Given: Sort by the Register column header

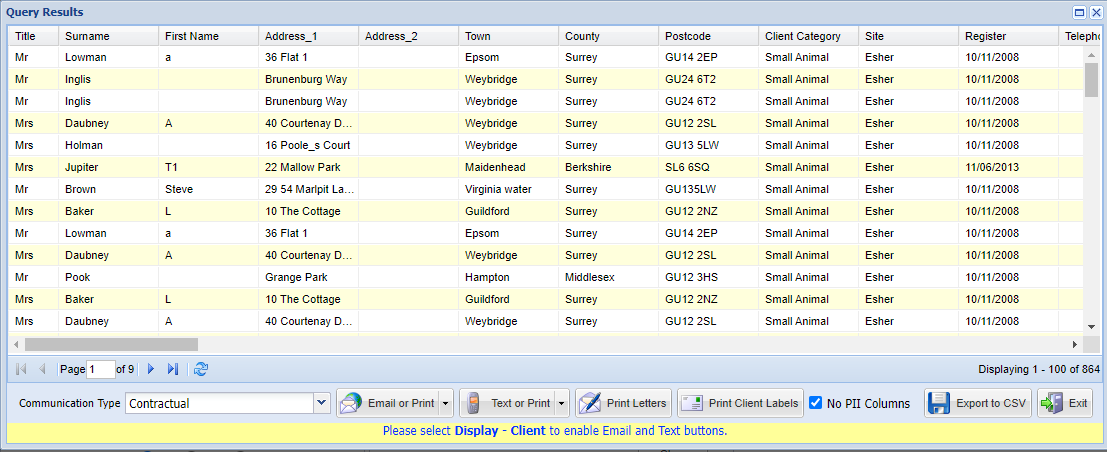Looking at the screenshot, I should (1009, 36).
